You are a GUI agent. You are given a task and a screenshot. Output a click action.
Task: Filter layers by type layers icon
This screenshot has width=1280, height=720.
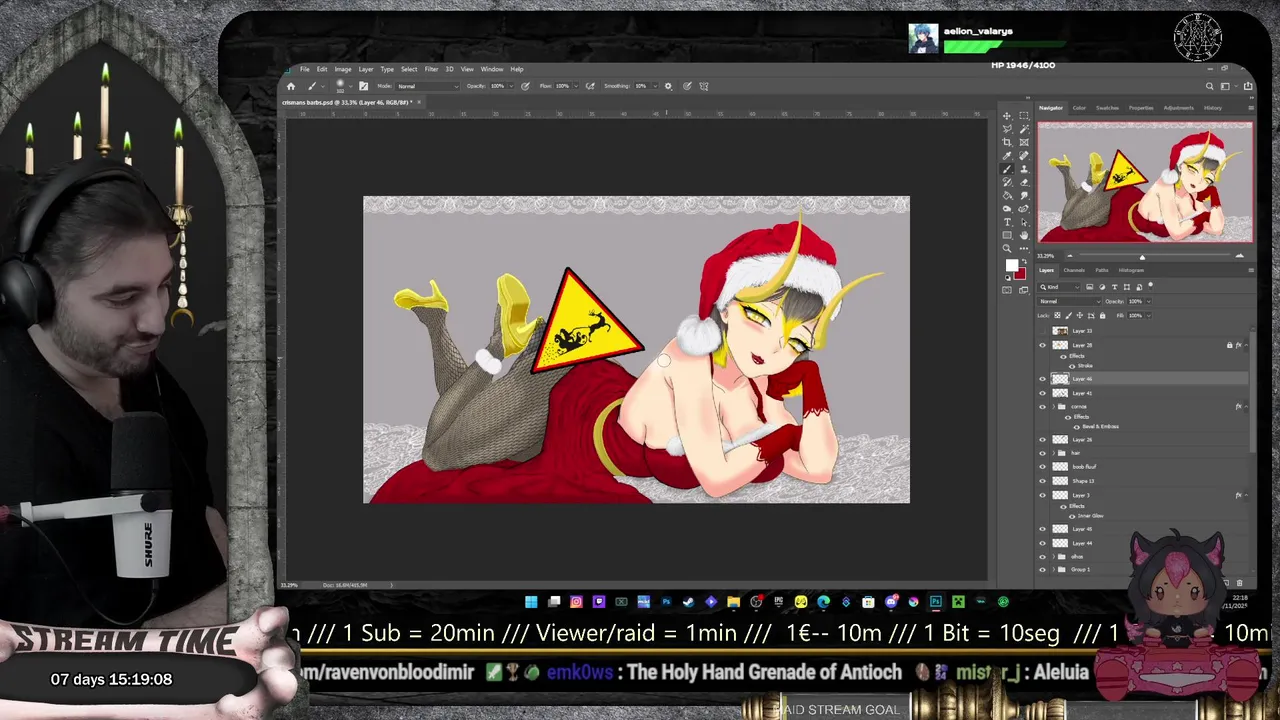click(x=1114, y=287)
